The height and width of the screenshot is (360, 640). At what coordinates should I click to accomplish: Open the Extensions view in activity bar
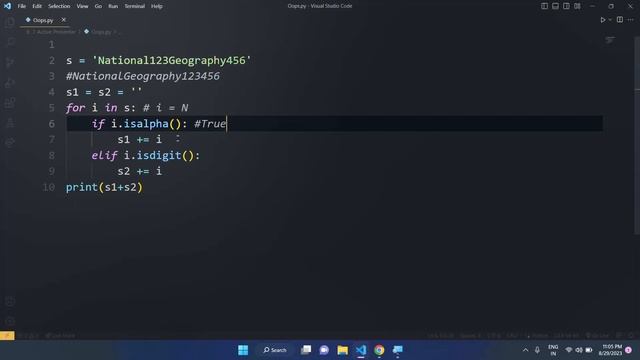(x=10, y=102)
